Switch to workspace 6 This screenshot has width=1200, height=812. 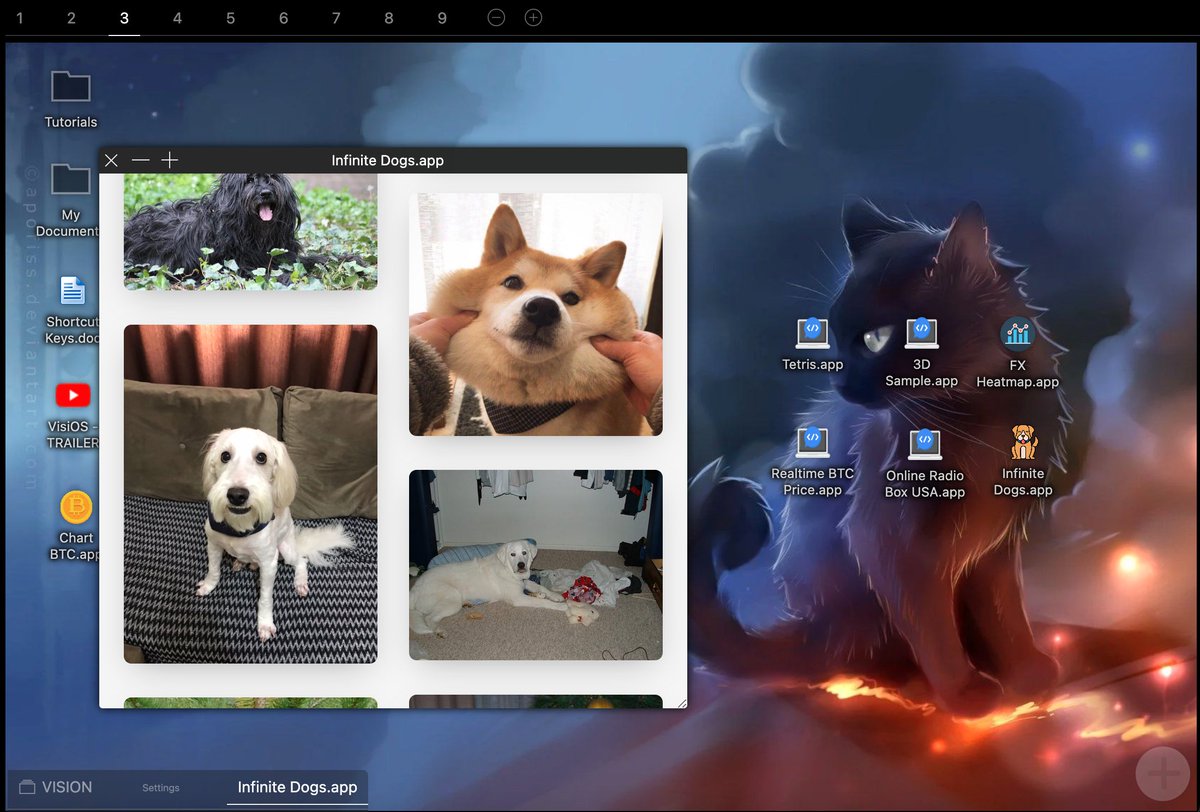coord(283,18)
